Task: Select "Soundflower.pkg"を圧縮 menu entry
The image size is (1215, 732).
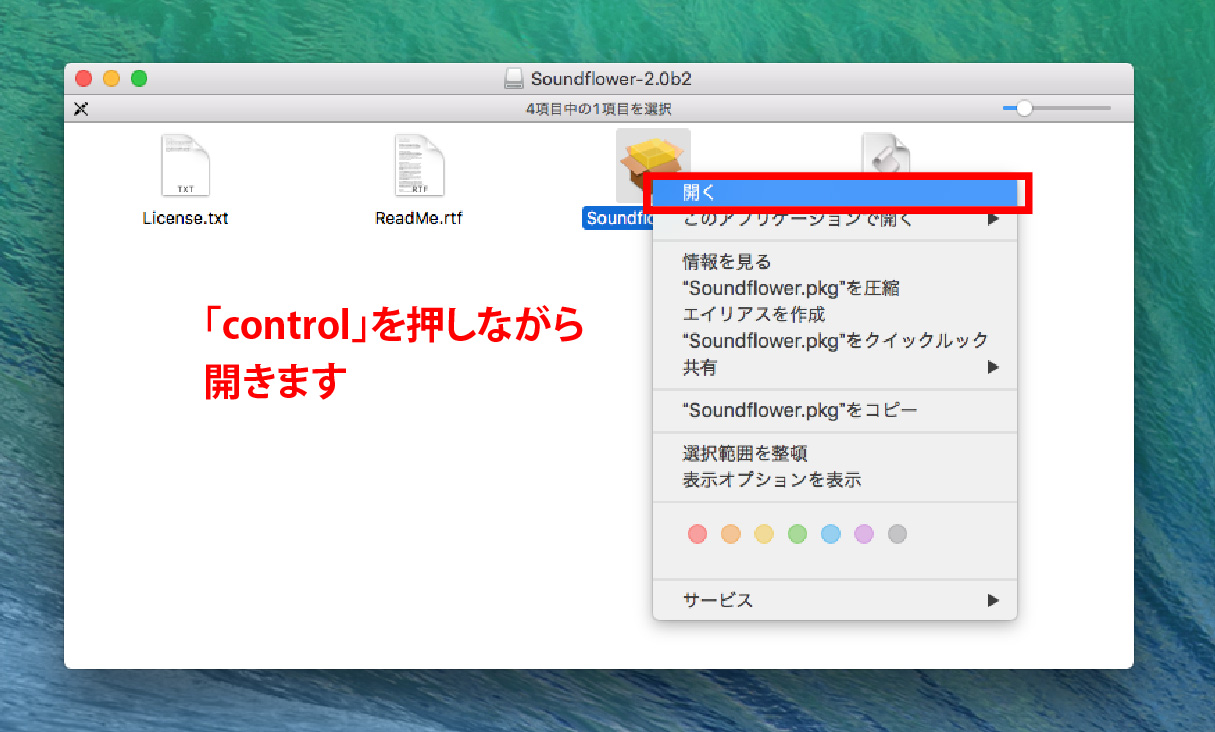Action: (835, 288)
